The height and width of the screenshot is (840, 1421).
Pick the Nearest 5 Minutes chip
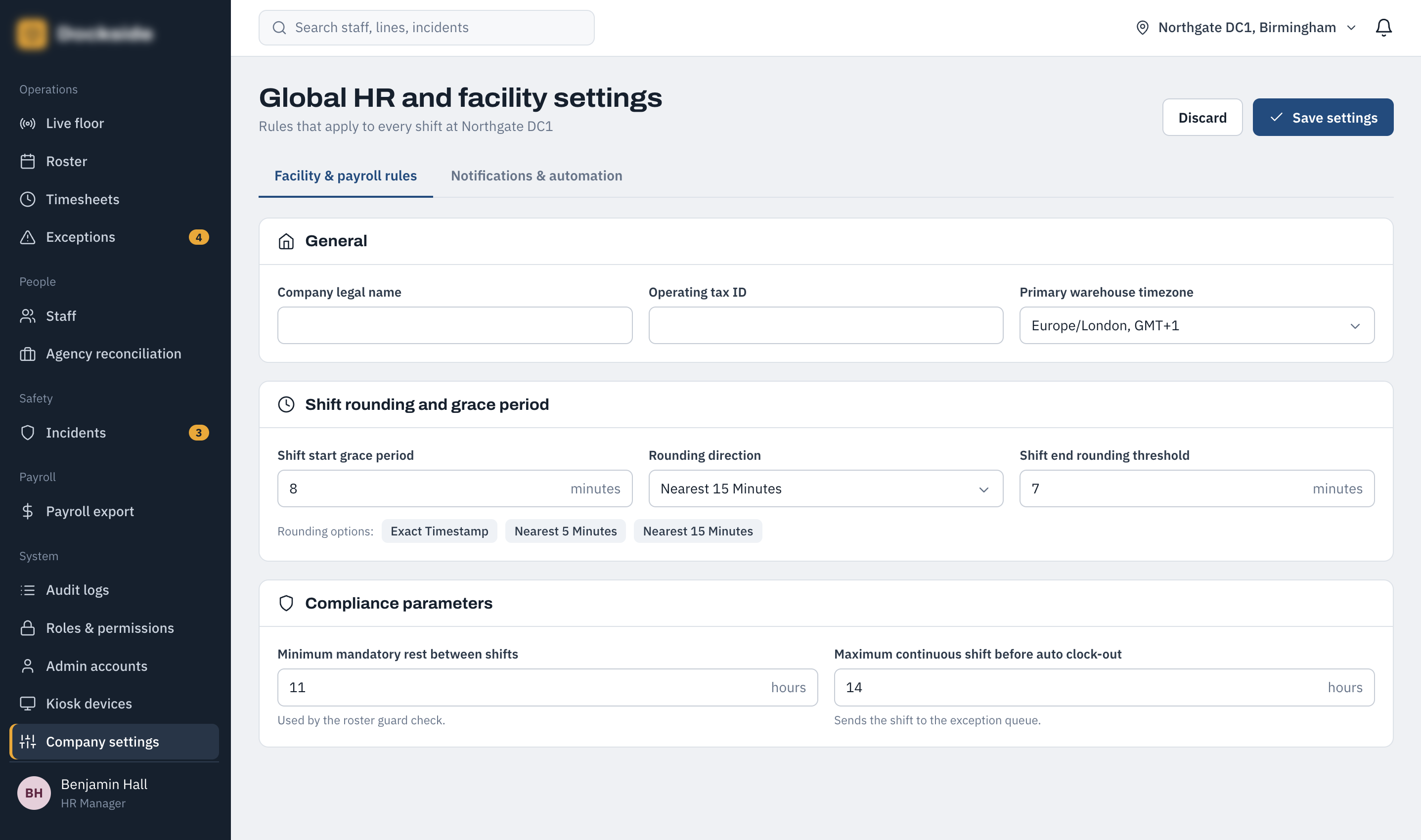pyautogui.click(x=565, y=531)
